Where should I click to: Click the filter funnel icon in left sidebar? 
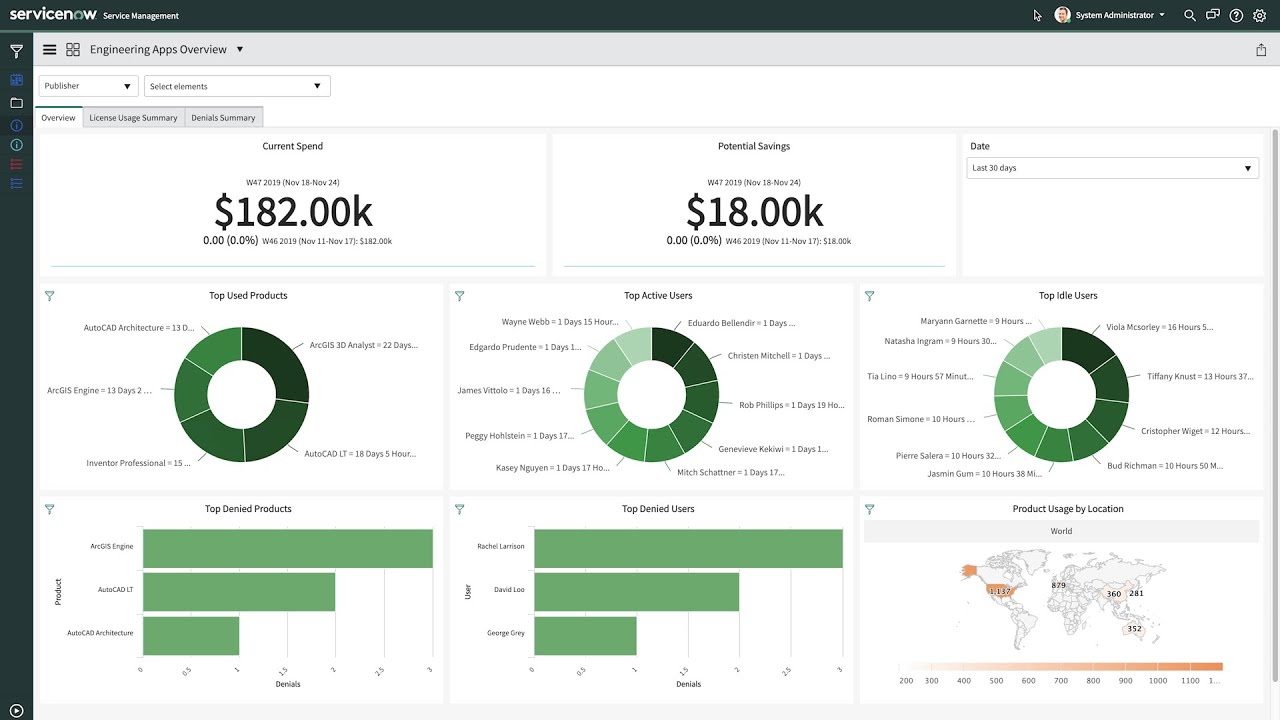[16, 51]
